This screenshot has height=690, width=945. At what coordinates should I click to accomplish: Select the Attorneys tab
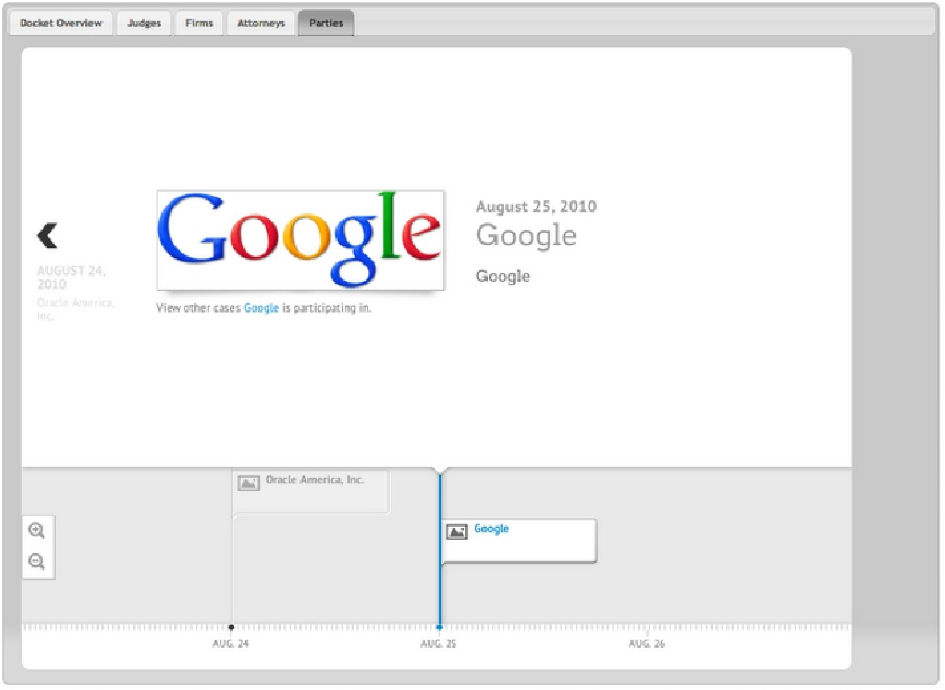[261, 23]
